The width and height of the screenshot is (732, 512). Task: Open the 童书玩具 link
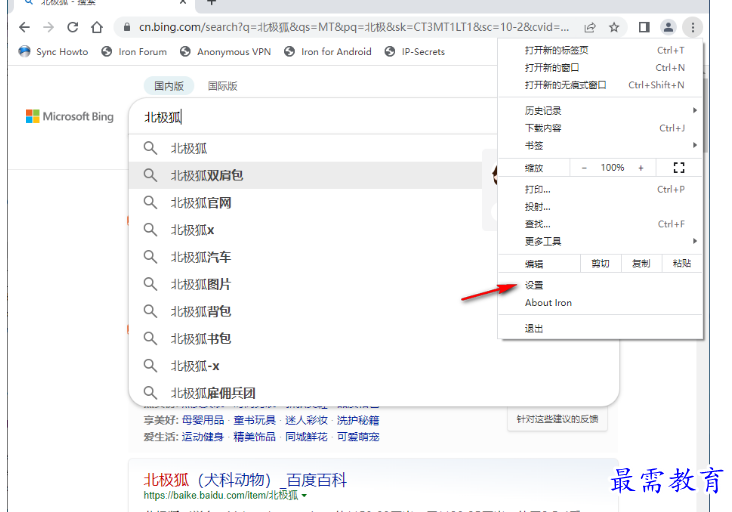click(254, 420)
